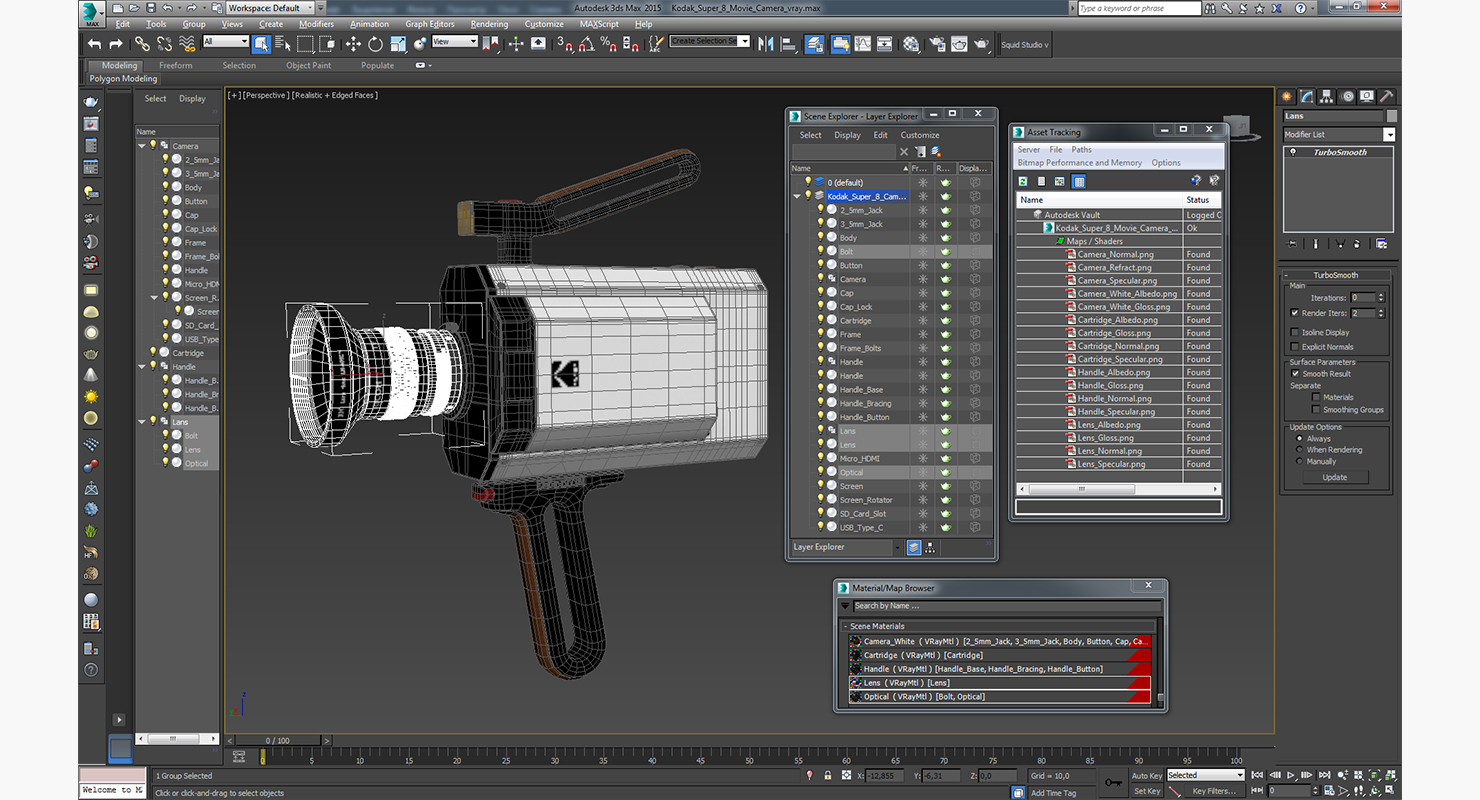The image size is (1480, 800).
Task: Click the Lans object color swatch
Action: [1392, 116]
